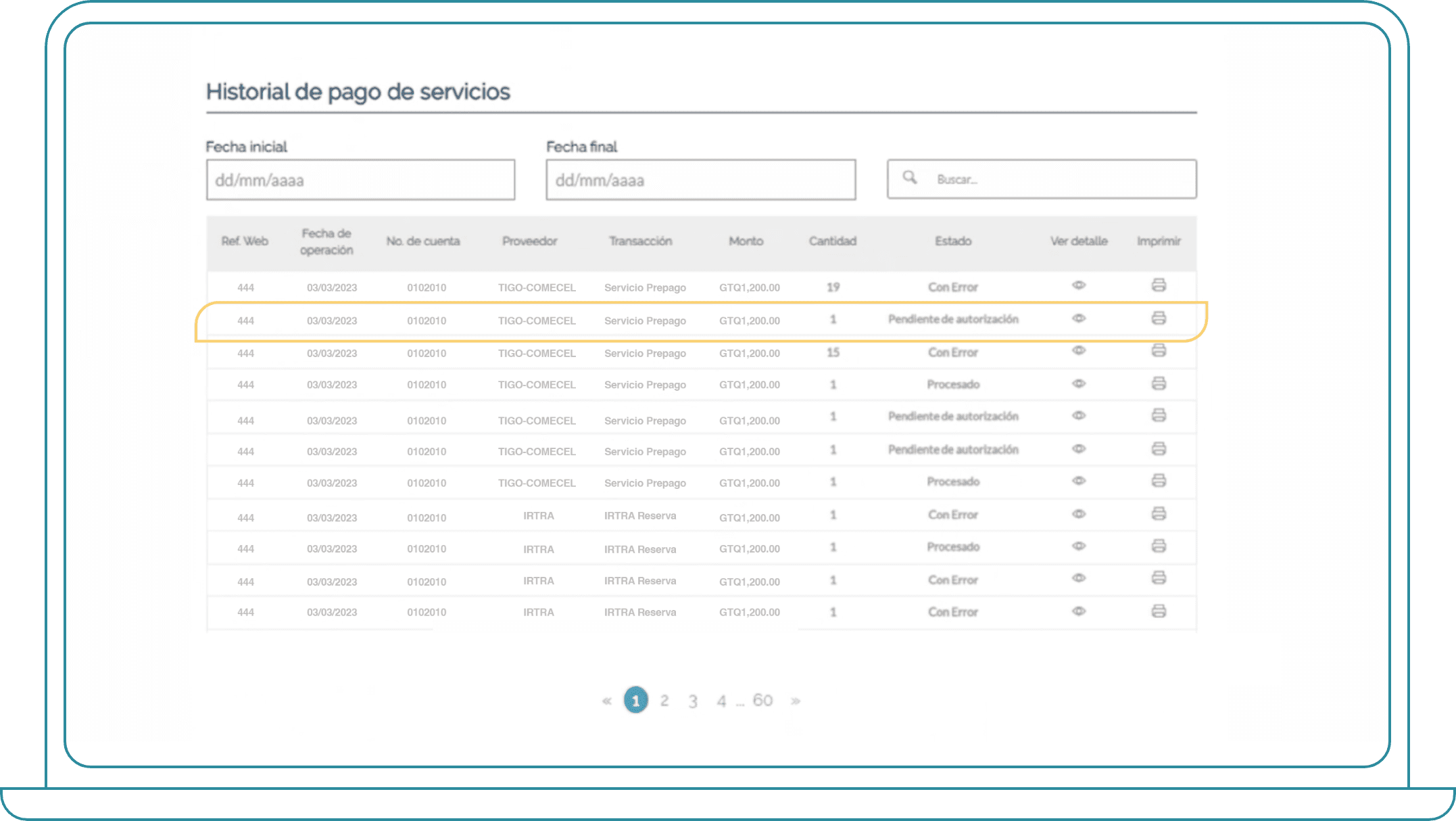Click the Fecha inicial date field
1456x821 pixels.
360,180
